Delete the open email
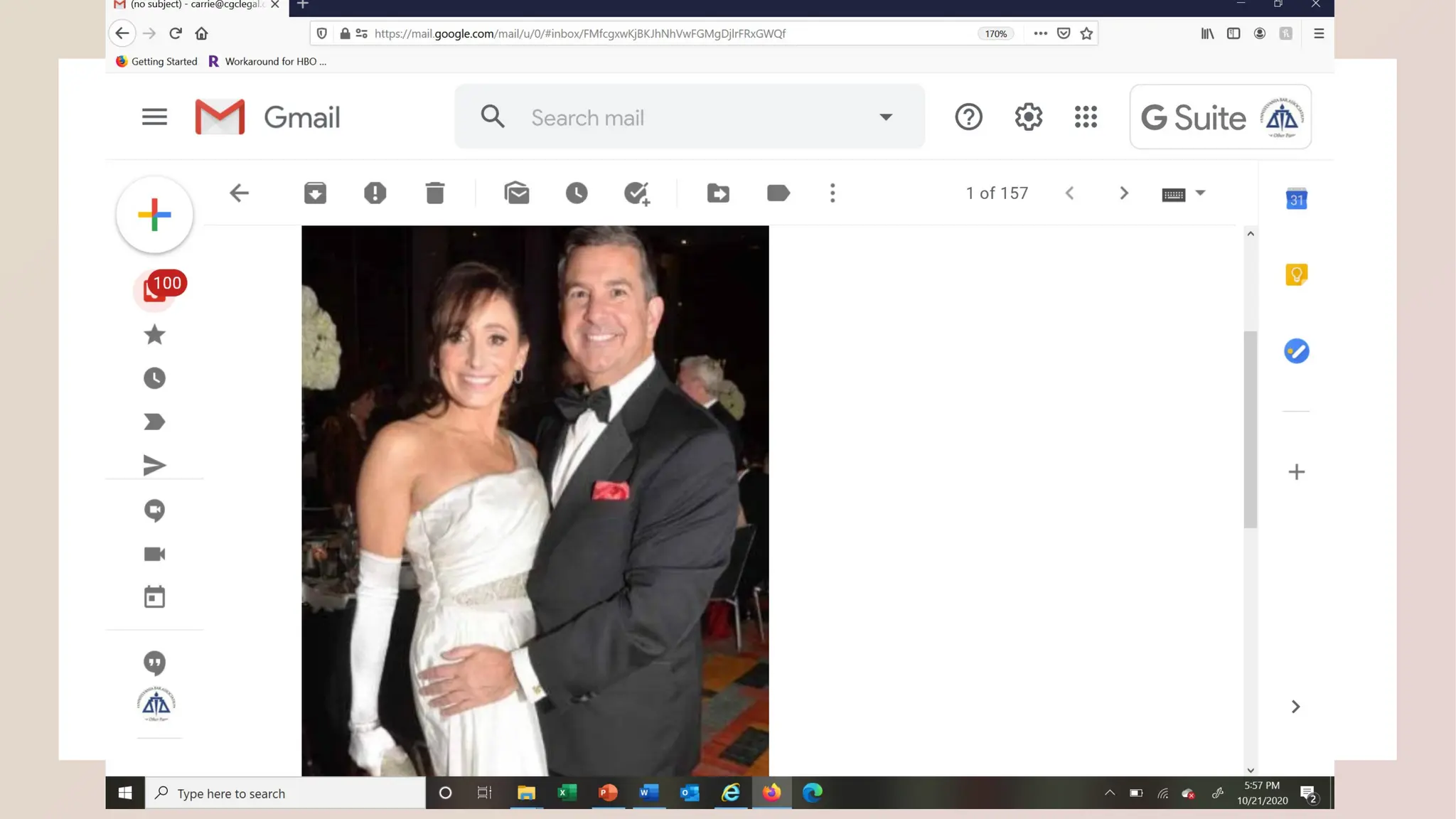This screenshot has width=1456, height=819. coord(435,193)
